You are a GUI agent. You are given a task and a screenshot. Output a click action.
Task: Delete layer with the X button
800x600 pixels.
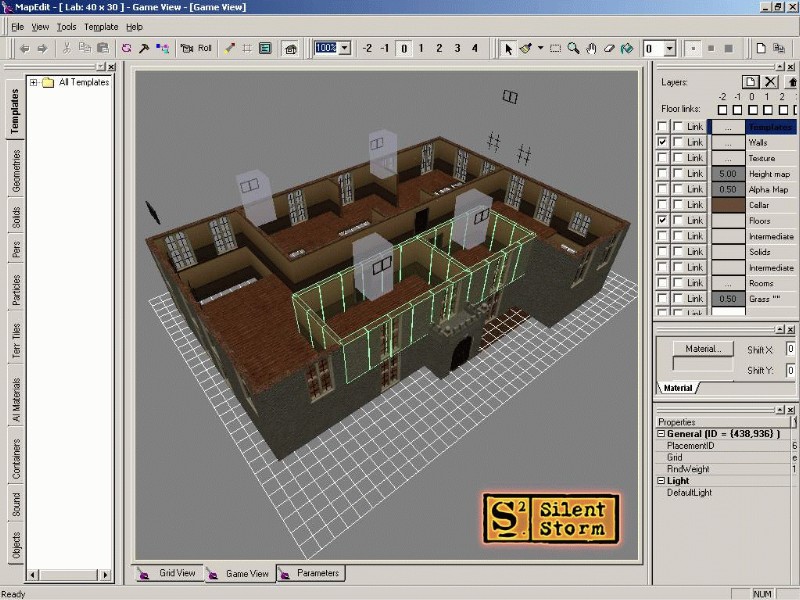click(770, 82)
